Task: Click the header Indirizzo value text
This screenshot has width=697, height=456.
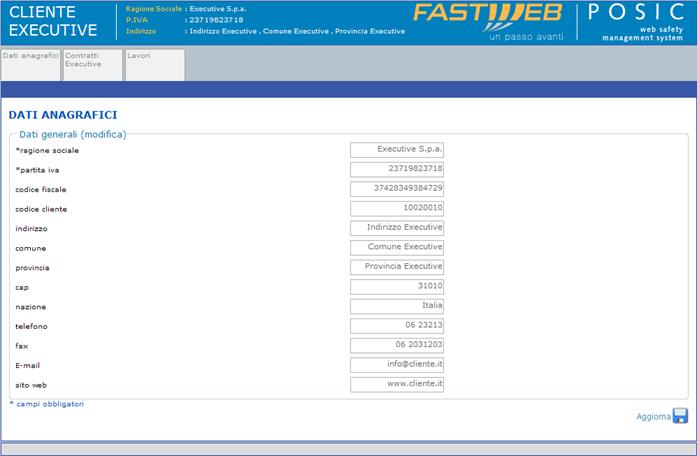Action: pos(297,31)
